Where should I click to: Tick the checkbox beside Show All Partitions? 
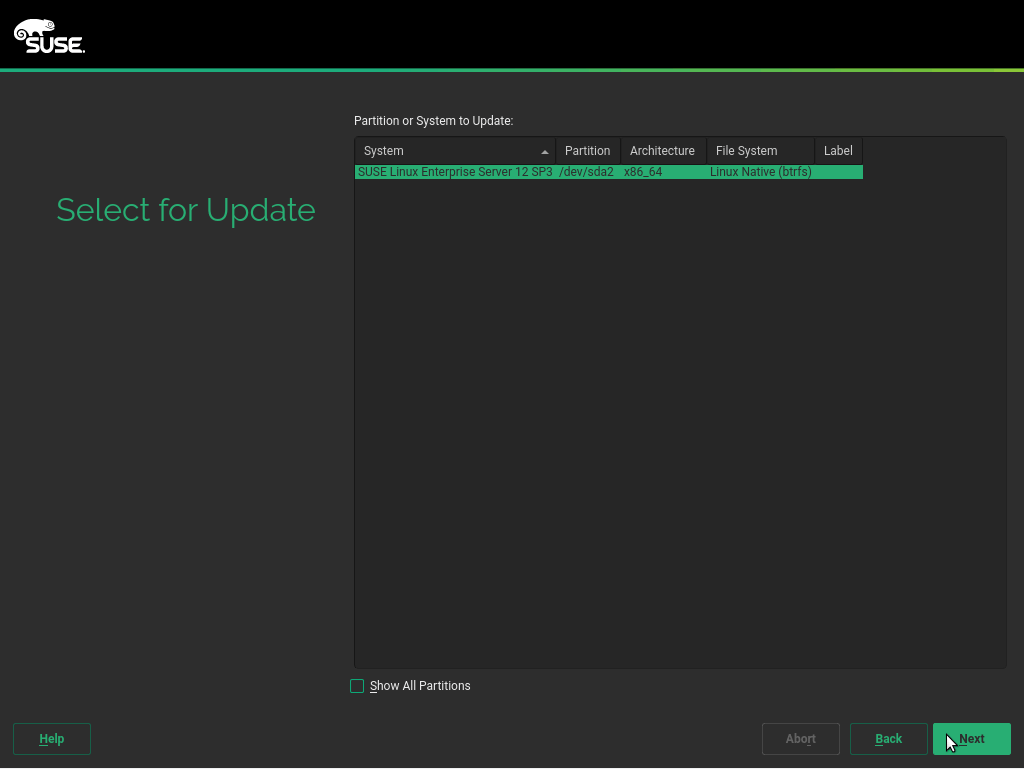[357, 686]
